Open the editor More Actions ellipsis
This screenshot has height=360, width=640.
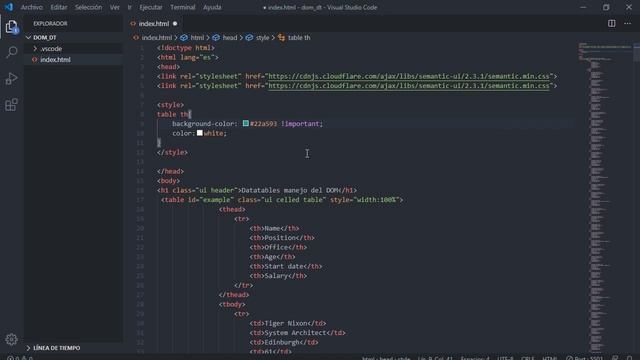(x=627, y=24)
